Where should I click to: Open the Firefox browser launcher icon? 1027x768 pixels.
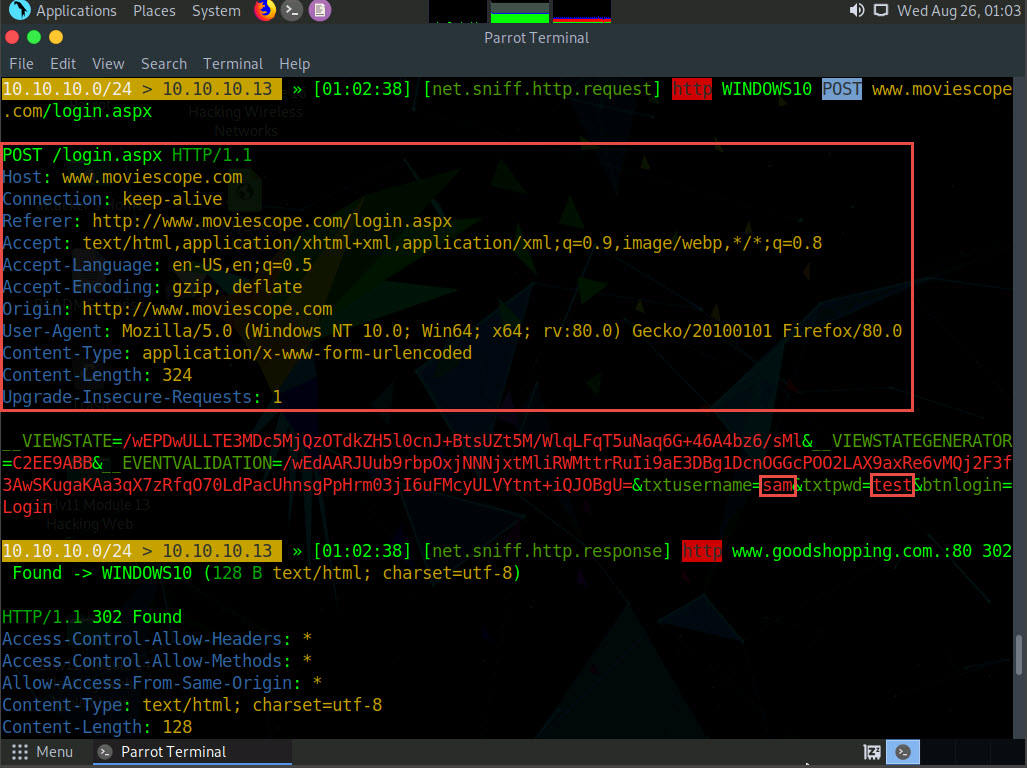(x=265, y=10)
